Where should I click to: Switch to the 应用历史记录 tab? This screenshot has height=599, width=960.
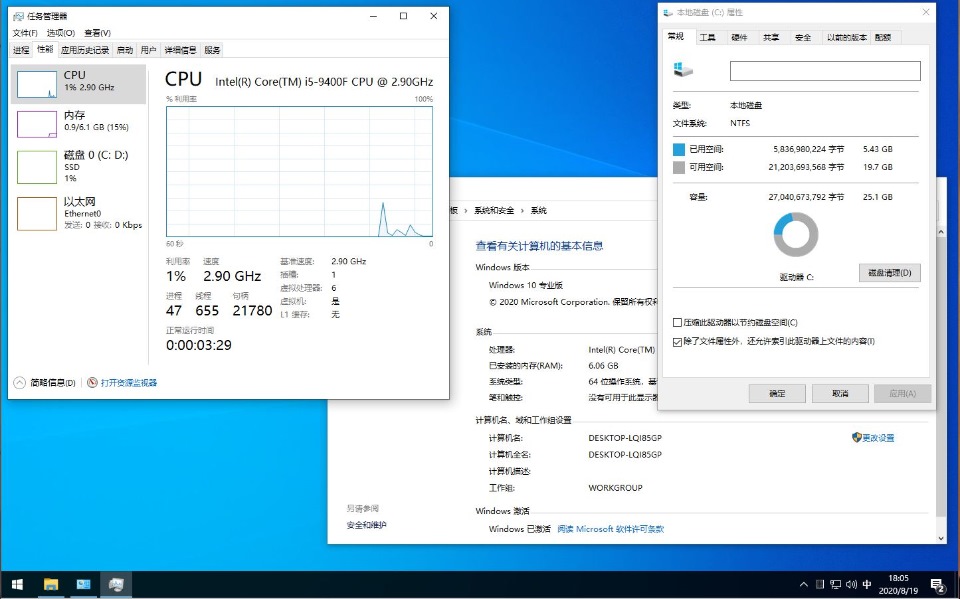(85, 50)
